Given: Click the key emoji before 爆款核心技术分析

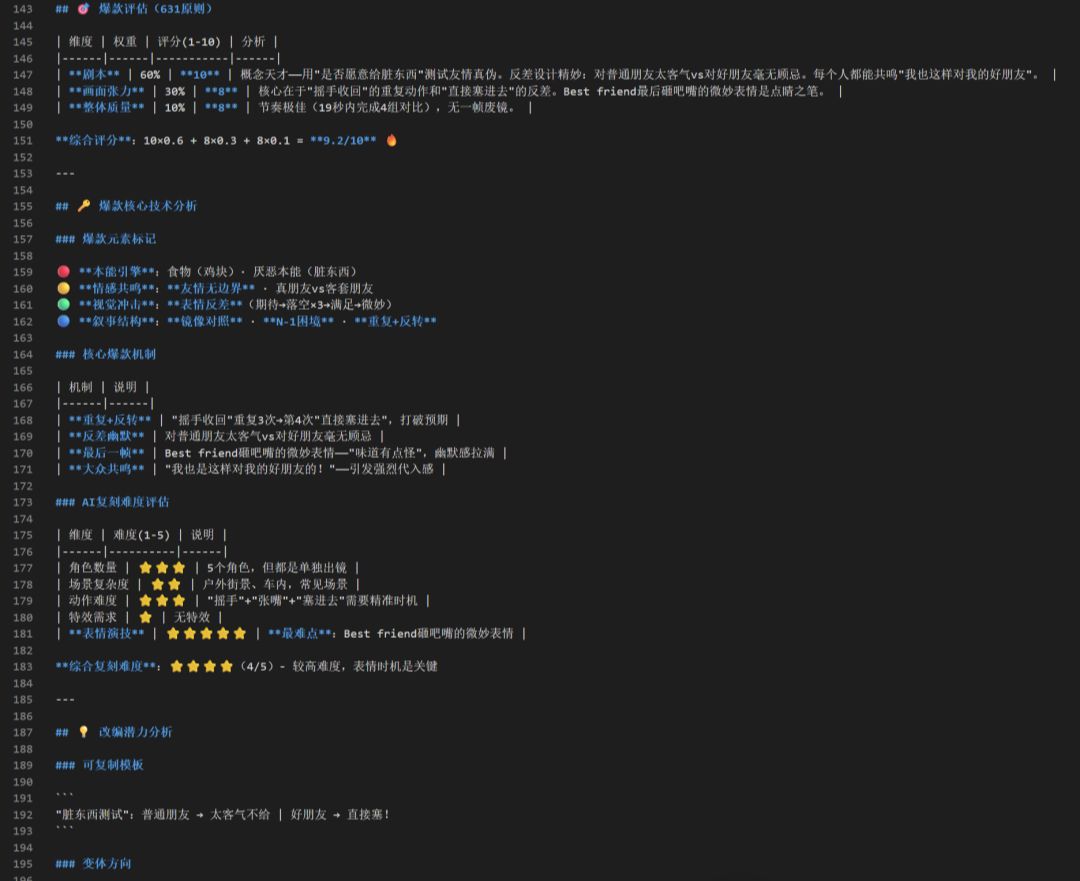Looking at the screenshot, I should 83,206.
